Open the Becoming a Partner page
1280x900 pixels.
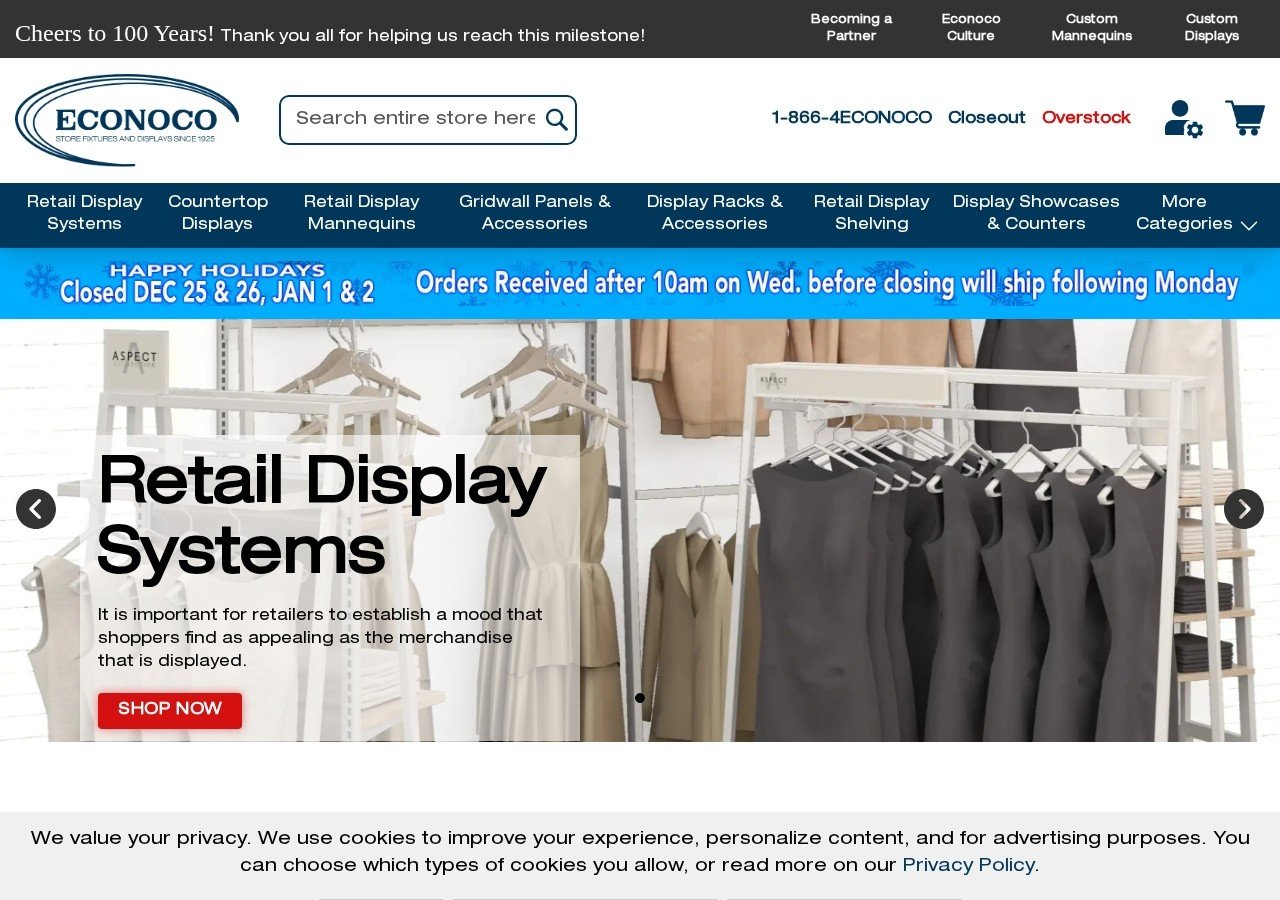click(x=850, y=27)
